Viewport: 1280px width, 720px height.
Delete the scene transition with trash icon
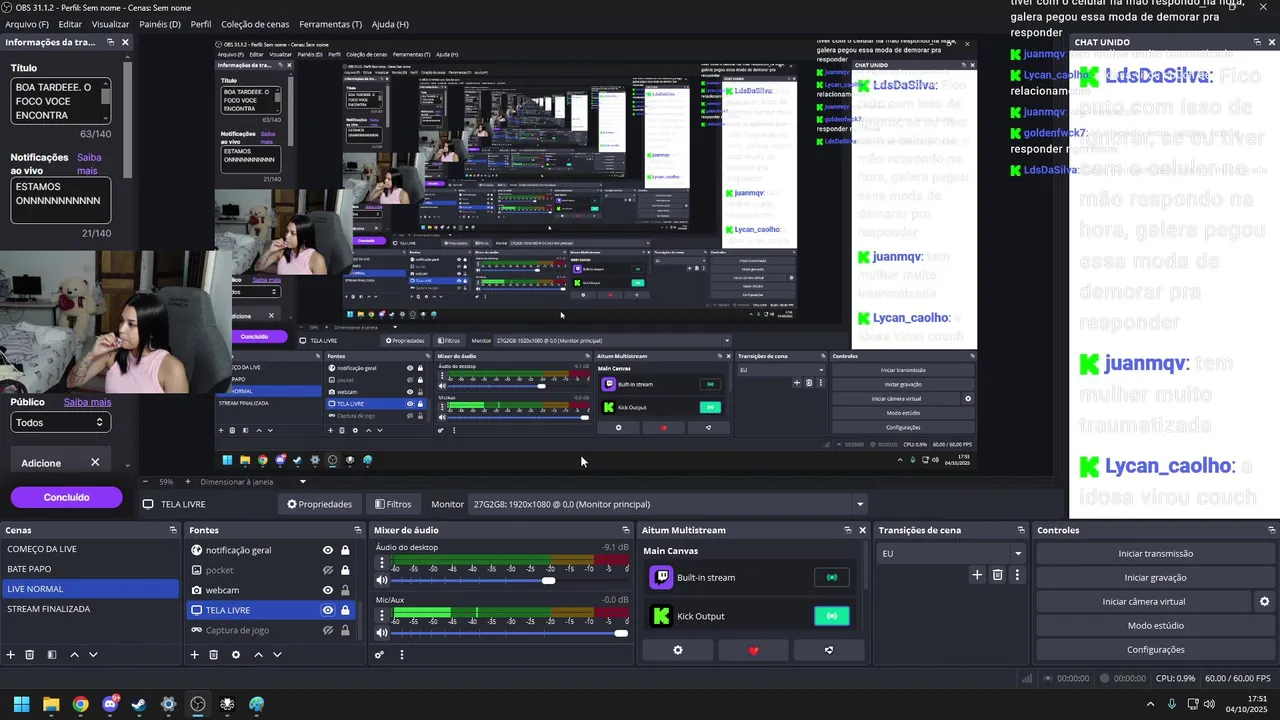point(997,575)
